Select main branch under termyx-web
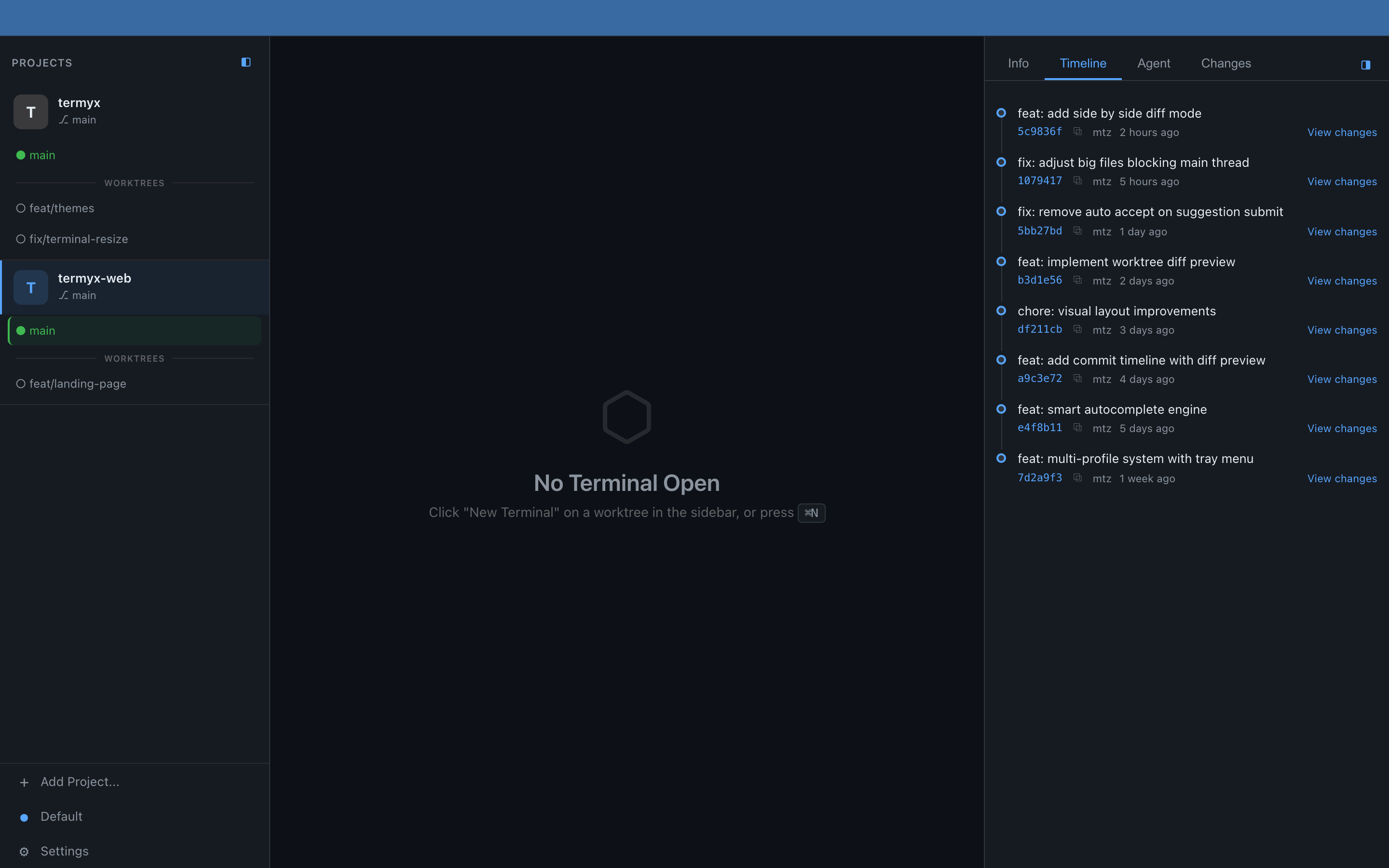 [x=43, y=330]
